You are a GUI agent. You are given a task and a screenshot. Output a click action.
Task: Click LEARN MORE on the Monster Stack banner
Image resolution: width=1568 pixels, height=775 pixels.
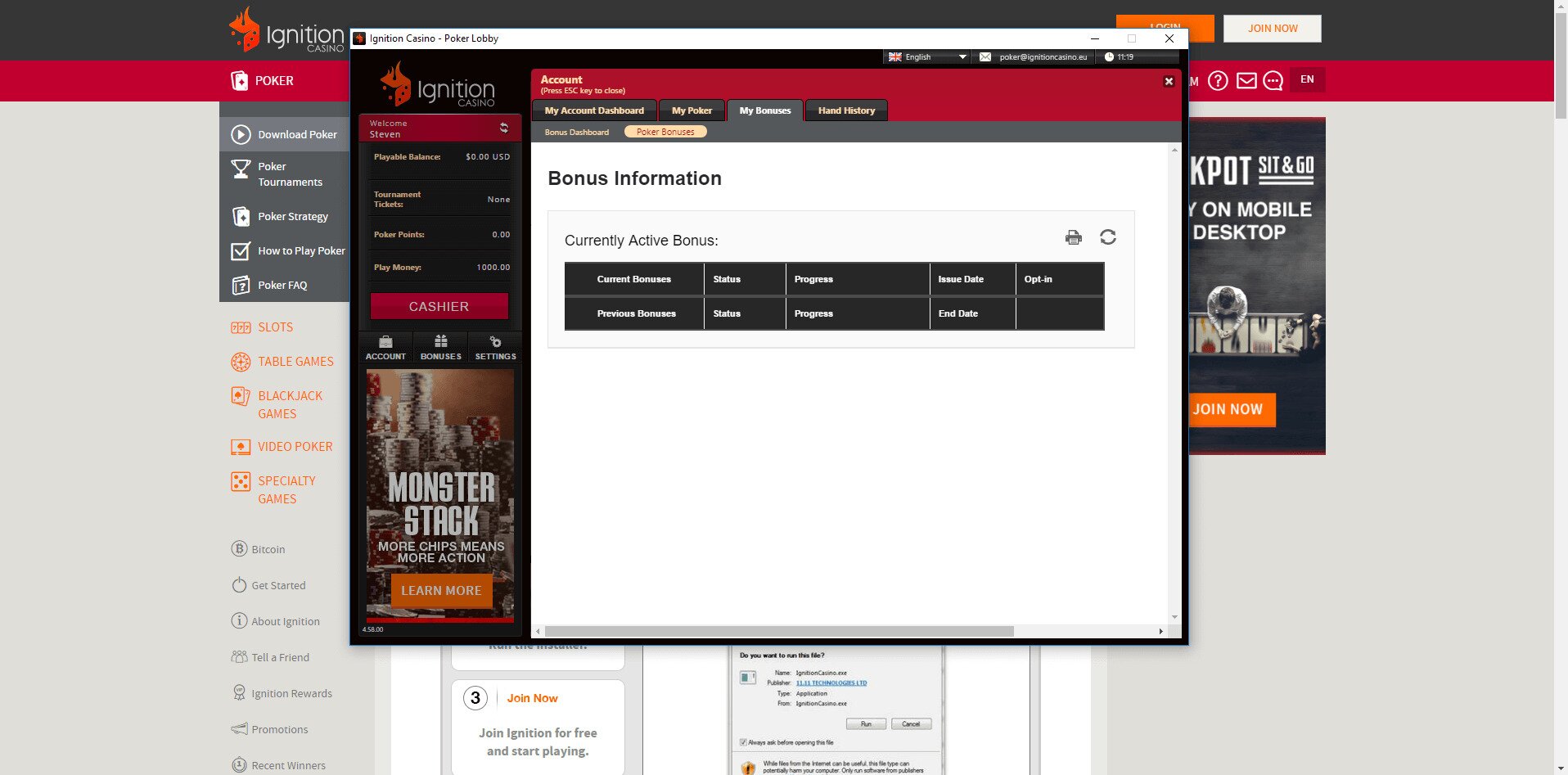440,590
